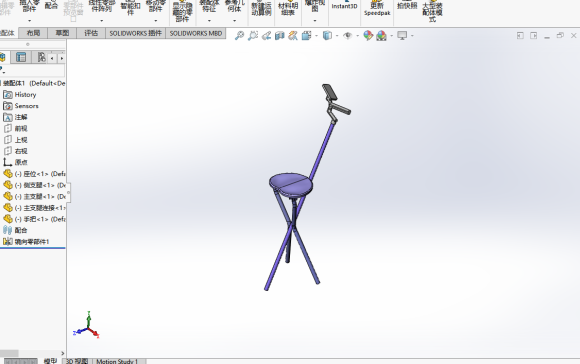Expand the 线性零部件阵列 dropdown arrow
Viewport: 580px width, 364px height.
tap(101, 21)
